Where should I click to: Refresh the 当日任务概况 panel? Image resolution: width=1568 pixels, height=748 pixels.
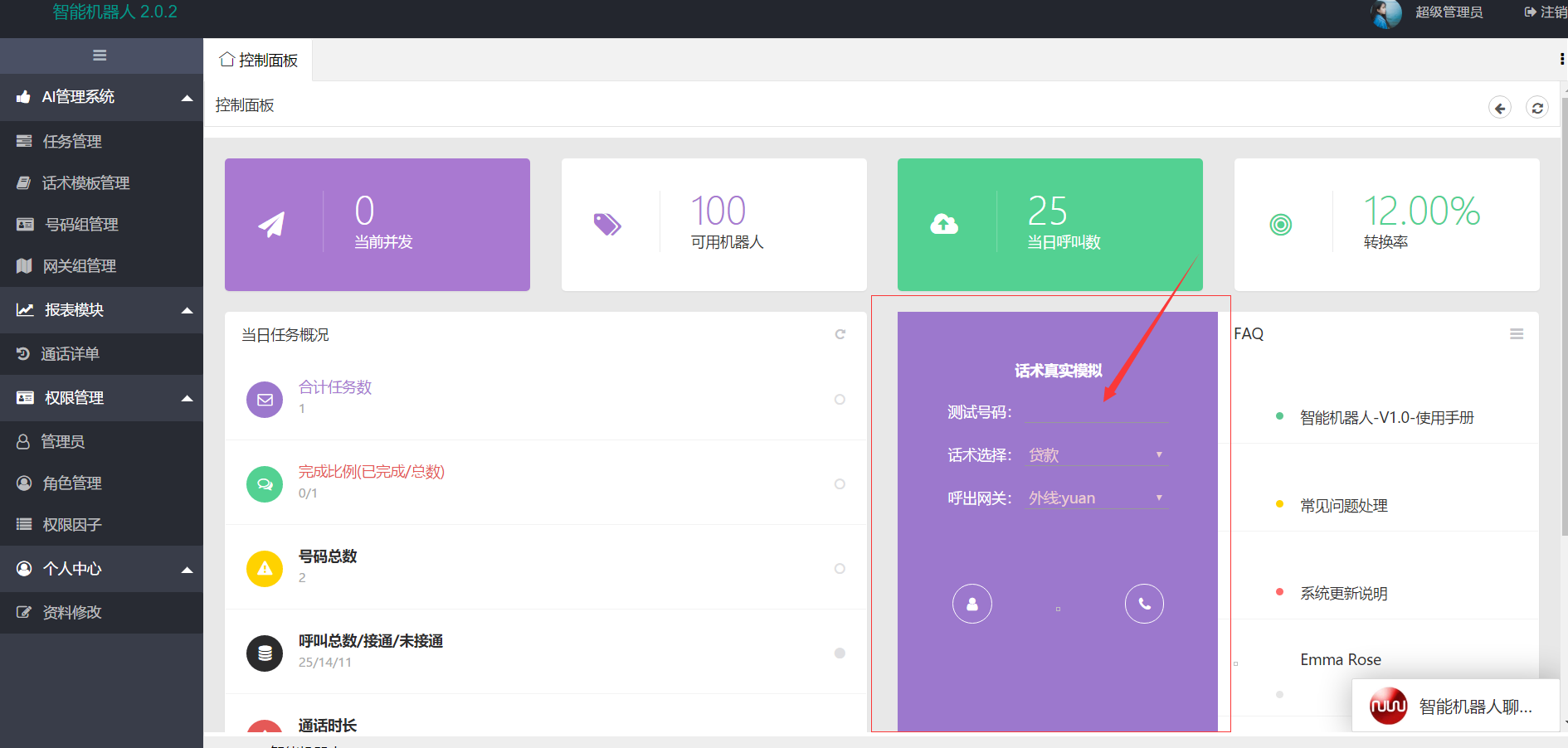pyautogui.click(x=840, y=334)
